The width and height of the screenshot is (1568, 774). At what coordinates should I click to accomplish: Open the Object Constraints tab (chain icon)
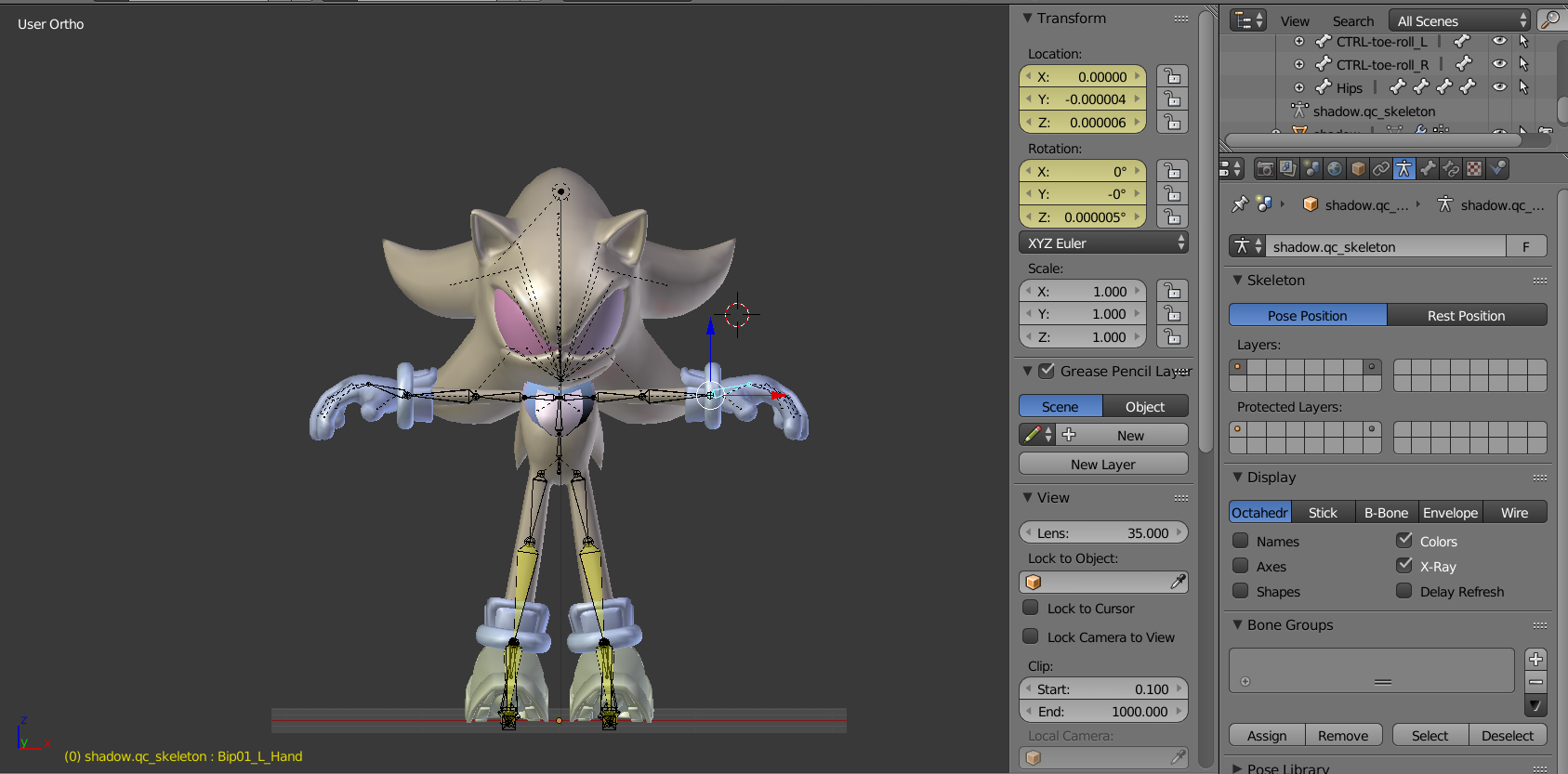[x=1381, y=169]
